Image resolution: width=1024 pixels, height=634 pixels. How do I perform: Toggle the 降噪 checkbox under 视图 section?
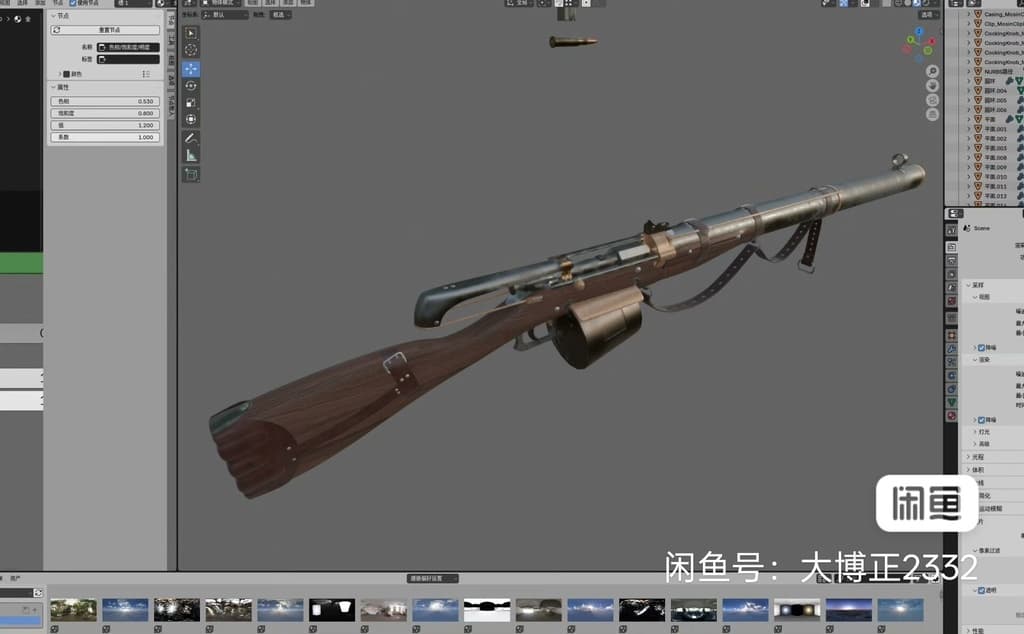click(x=981, y=348)
